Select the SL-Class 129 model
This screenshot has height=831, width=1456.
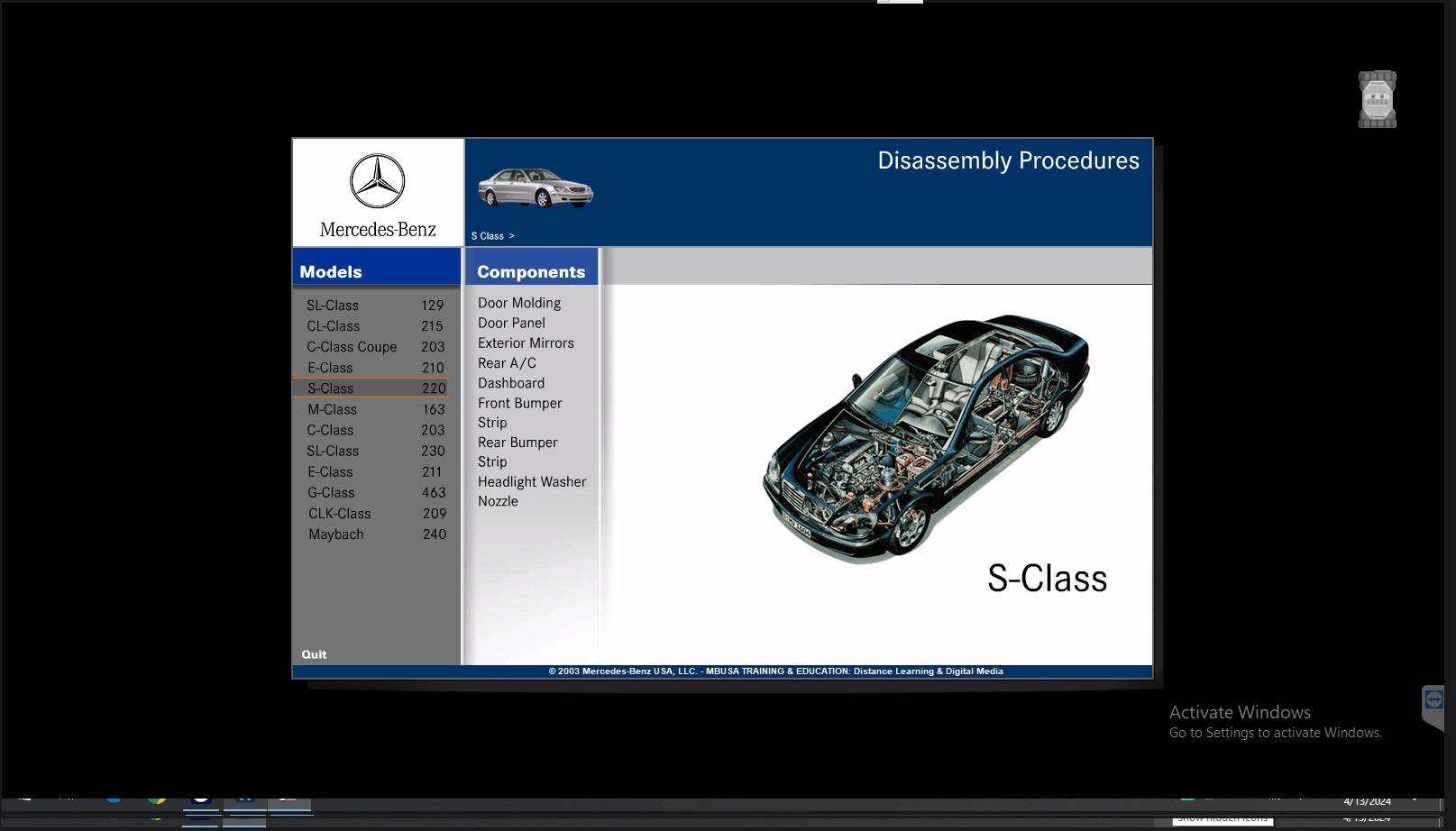(x=375, y=306)
